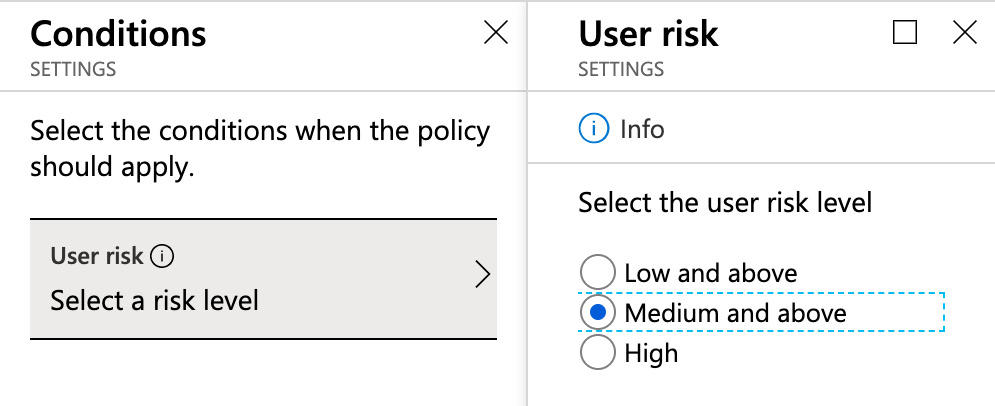Click the info icon beside User risk condition
Screen dimensions: 995x406
point(162,256)
